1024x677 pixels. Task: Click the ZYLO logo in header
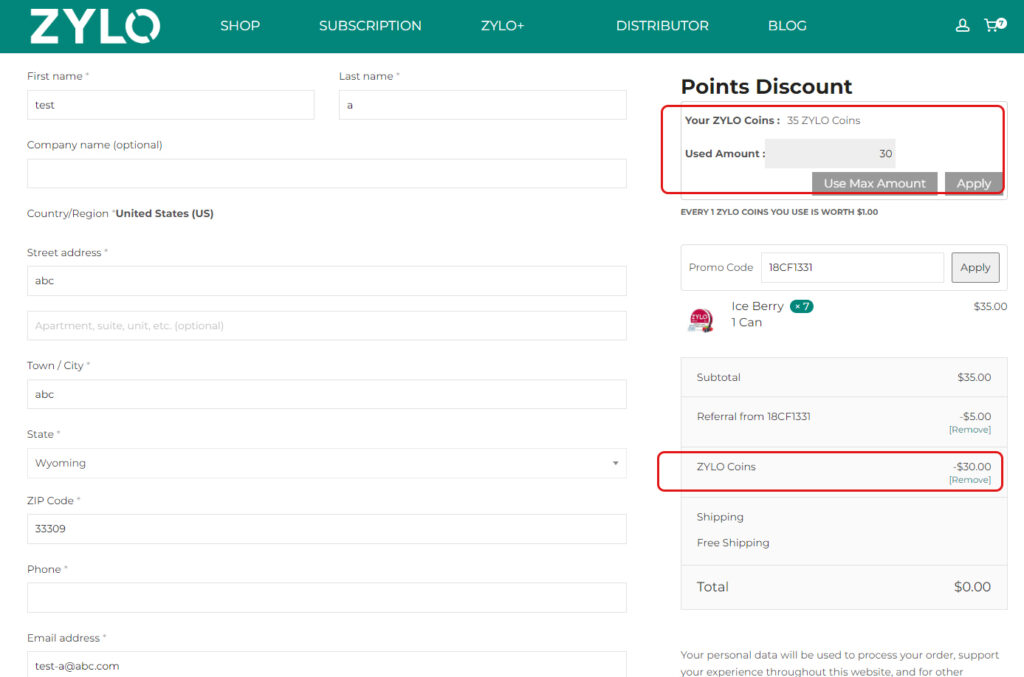(94, 26)
